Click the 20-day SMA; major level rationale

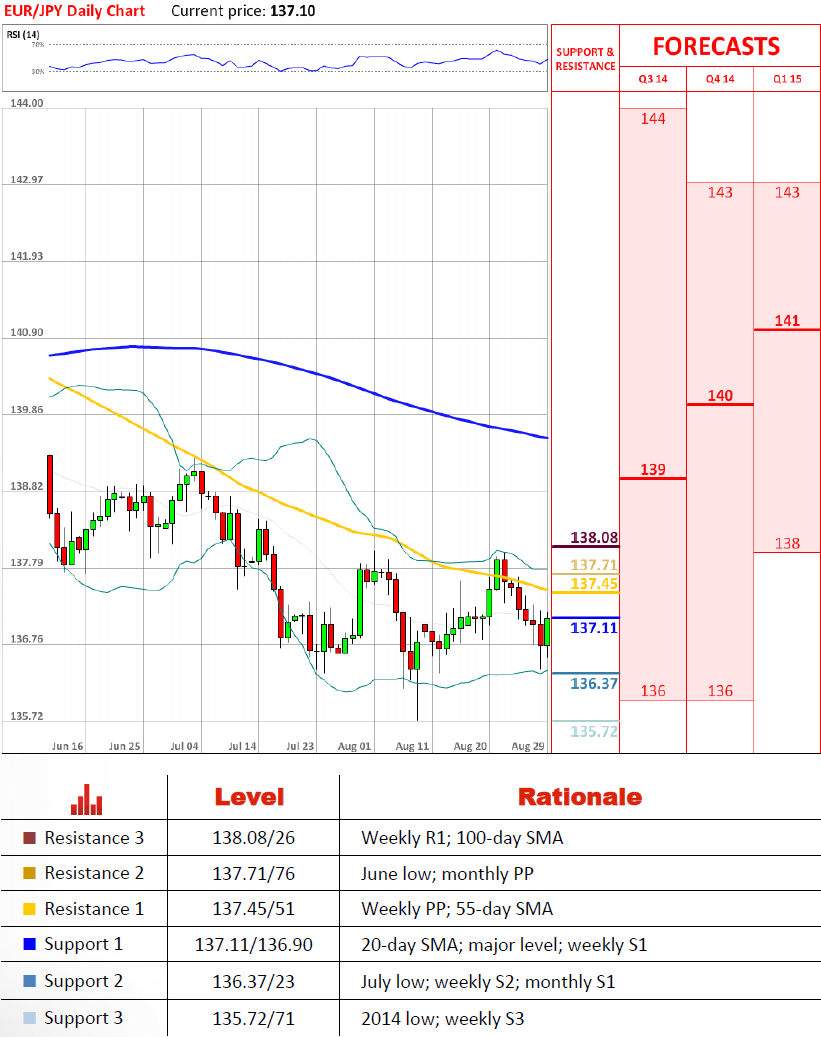point(504,944)
